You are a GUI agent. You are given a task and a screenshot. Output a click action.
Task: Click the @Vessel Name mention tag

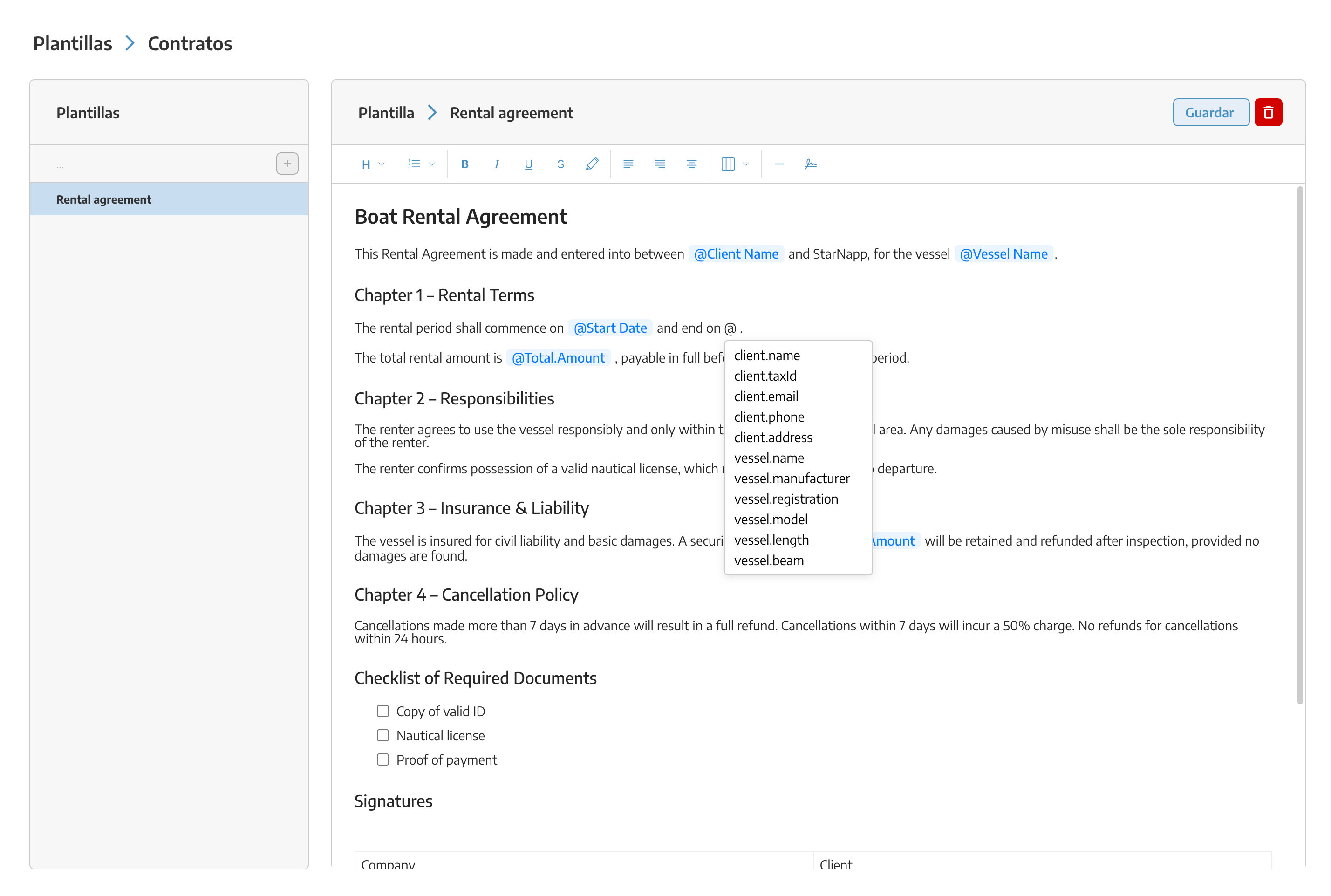coord(1003,254)
